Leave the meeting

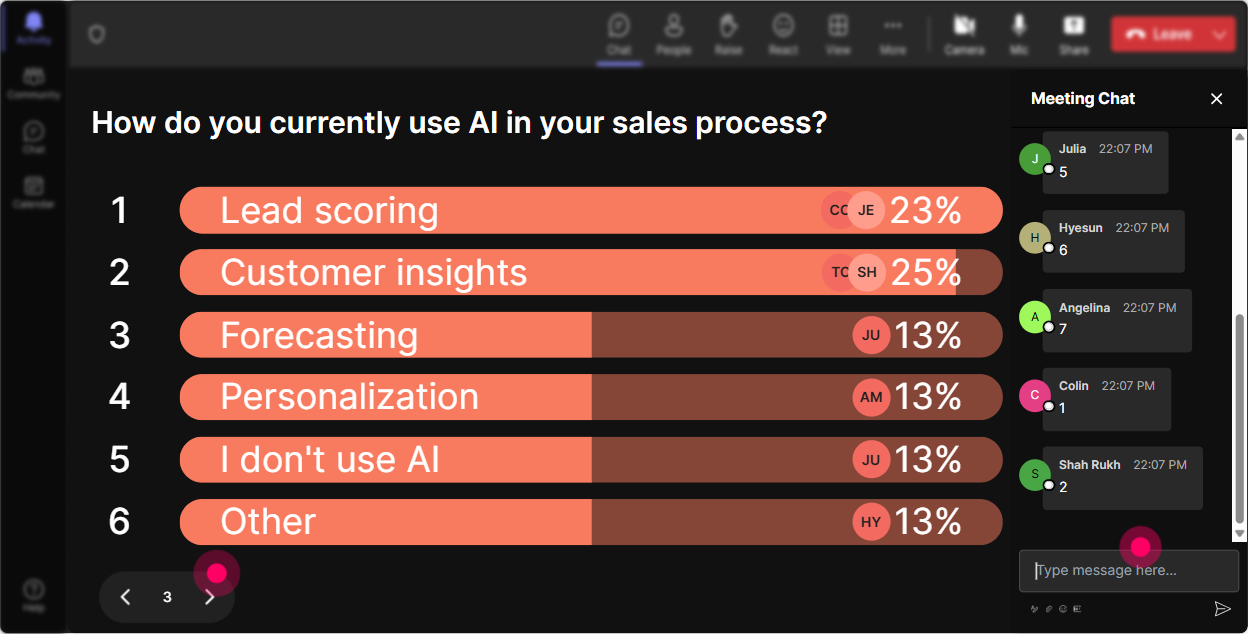click(1159, 34)
